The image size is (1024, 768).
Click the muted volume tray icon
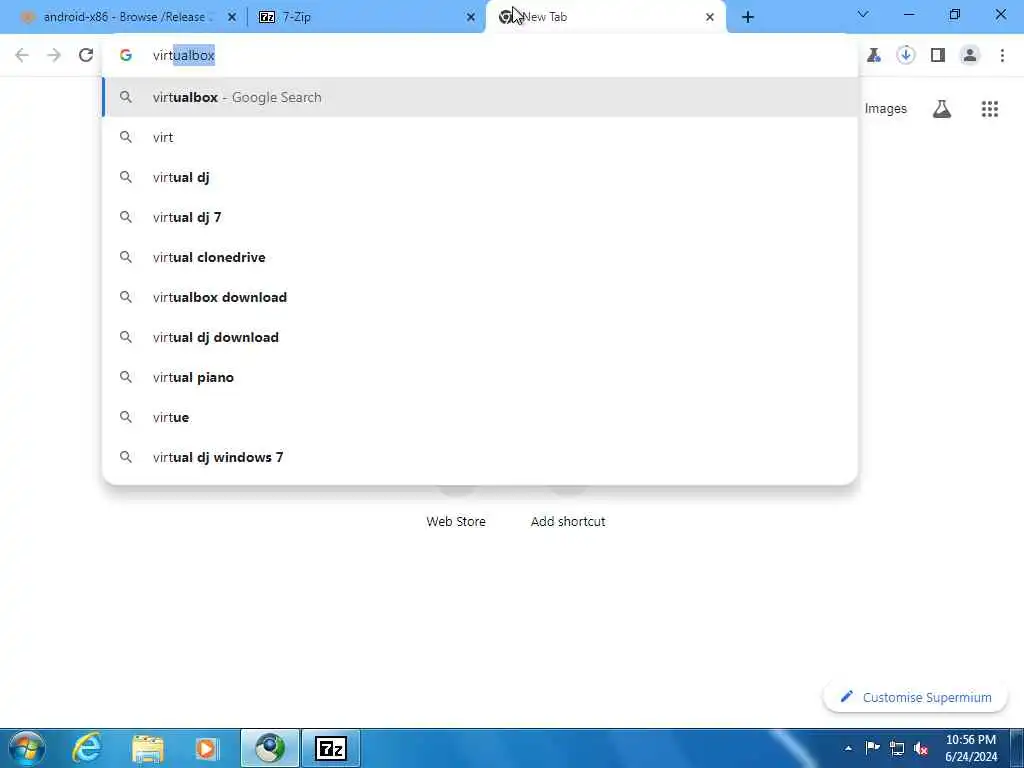pyautogui.click(x=921, y=748)
